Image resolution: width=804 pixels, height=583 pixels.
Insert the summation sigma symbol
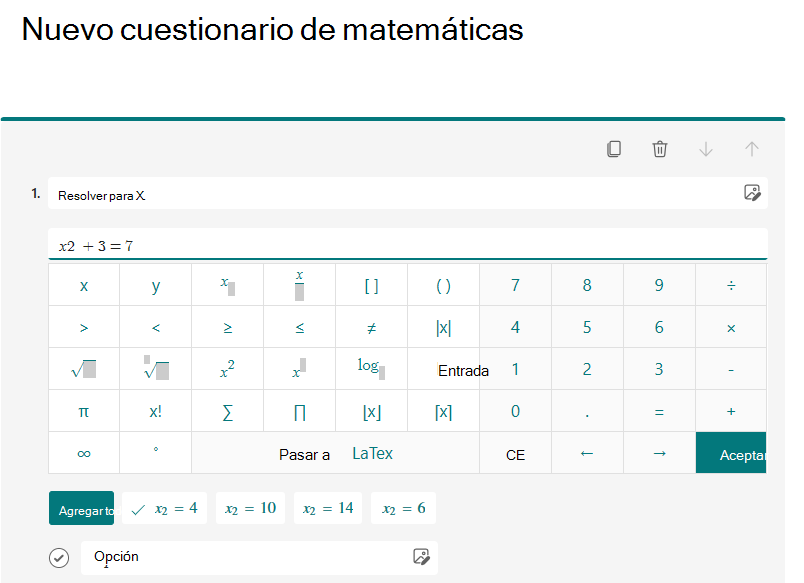[x=228, y=411]
